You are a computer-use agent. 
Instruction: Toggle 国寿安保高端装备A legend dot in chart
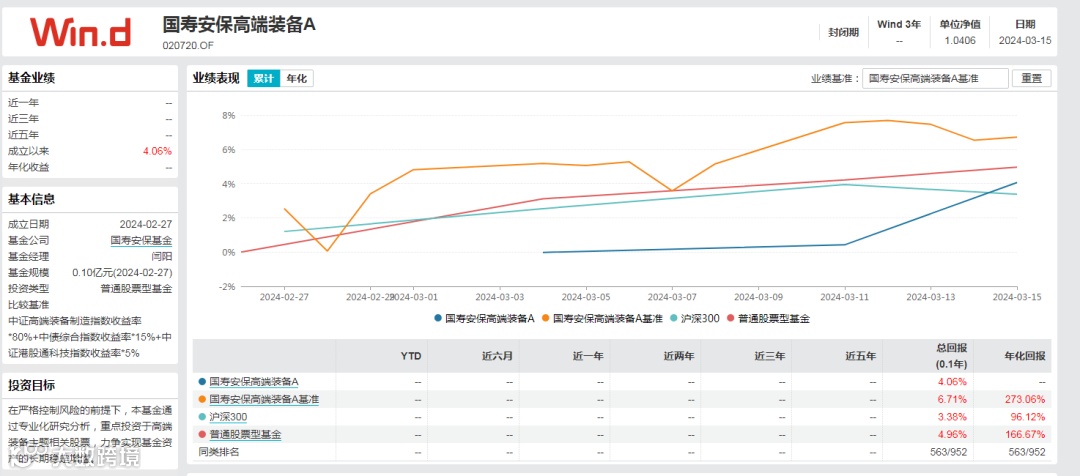tap(438, 318)
